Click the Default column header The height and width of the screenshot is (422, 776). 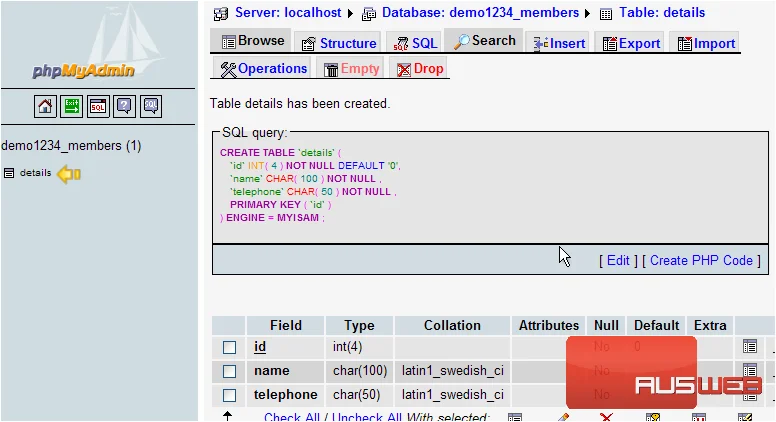tap(656, 325)
